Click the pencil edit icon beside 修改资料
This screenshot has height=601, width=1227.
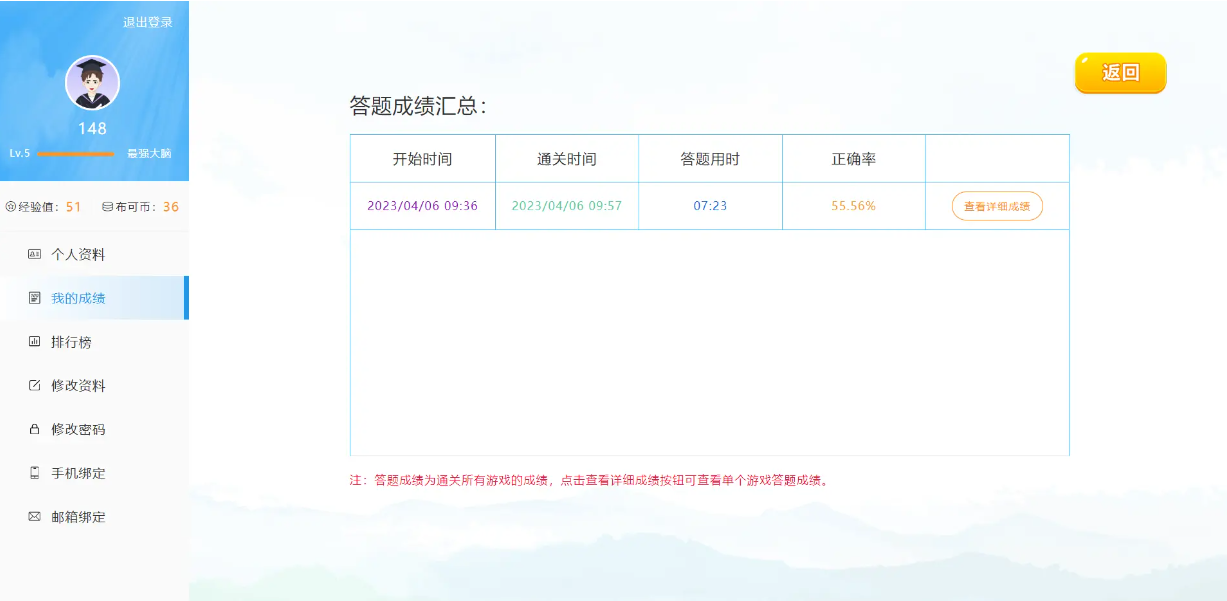coord(34,386)
